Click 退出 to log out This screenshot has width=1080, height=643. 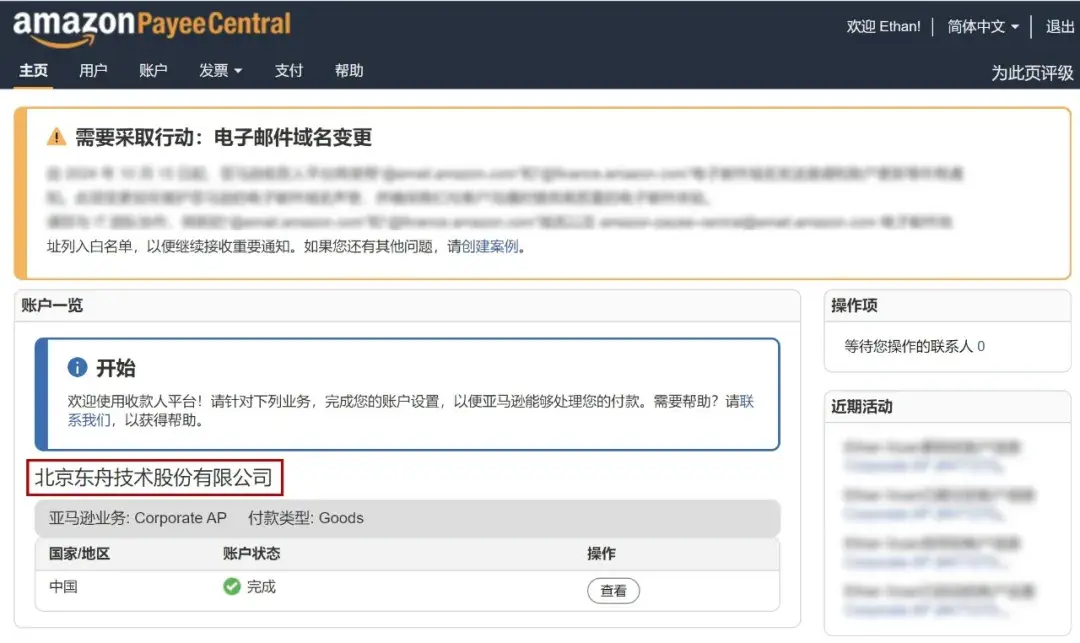(x=1059, y=27)
